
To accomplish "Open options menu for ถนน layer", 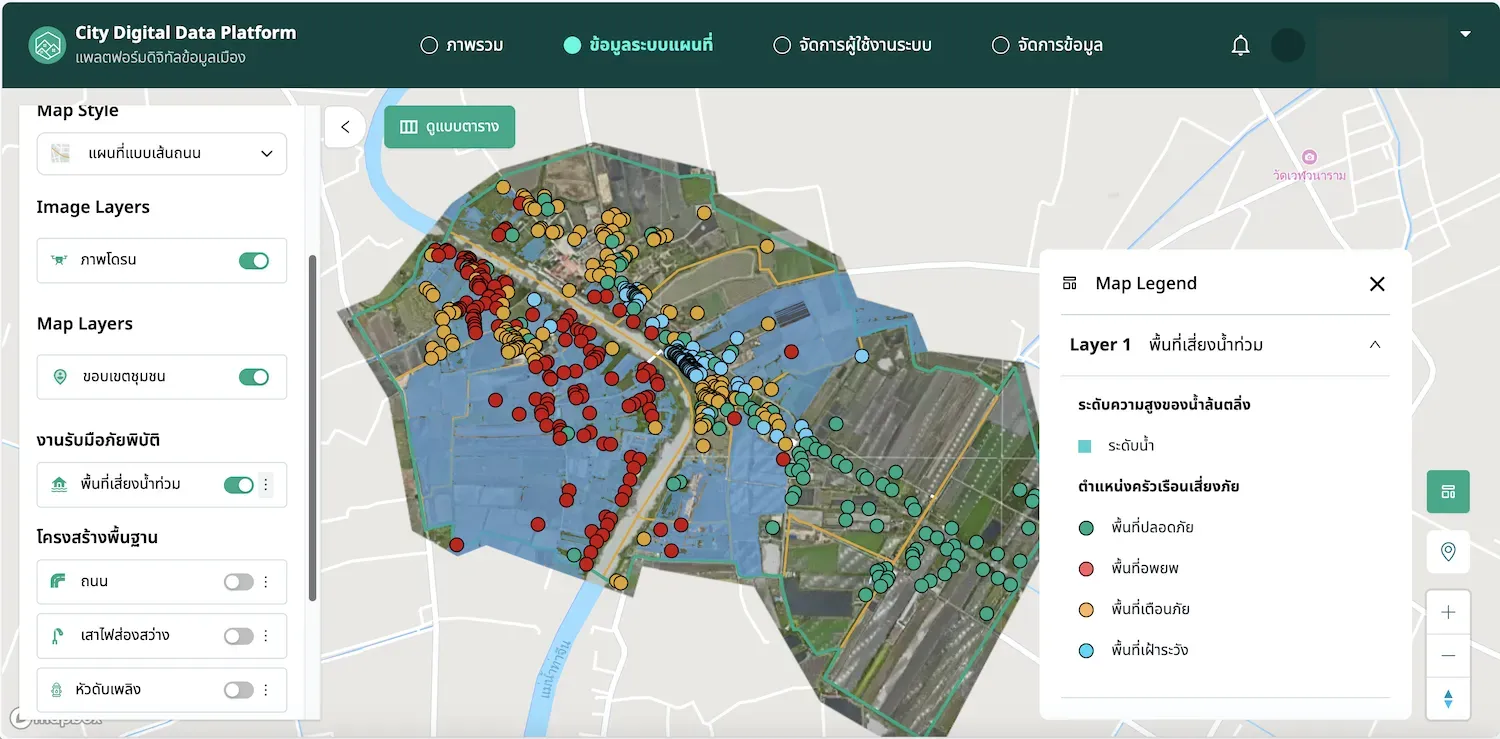I will pyautogui.click(x=266, y=581).
